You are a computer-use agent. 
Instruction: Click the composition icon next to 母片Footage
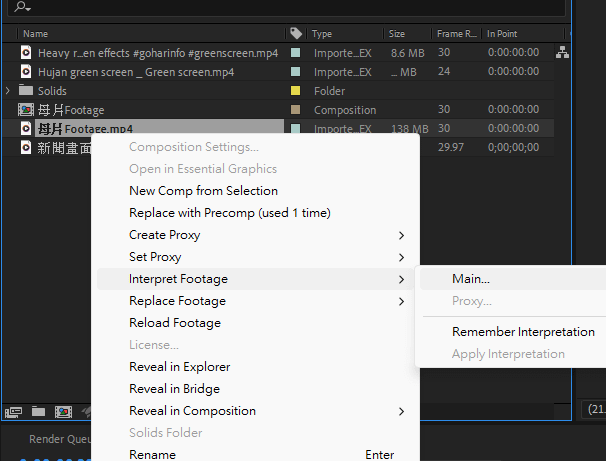coord(27,110)
